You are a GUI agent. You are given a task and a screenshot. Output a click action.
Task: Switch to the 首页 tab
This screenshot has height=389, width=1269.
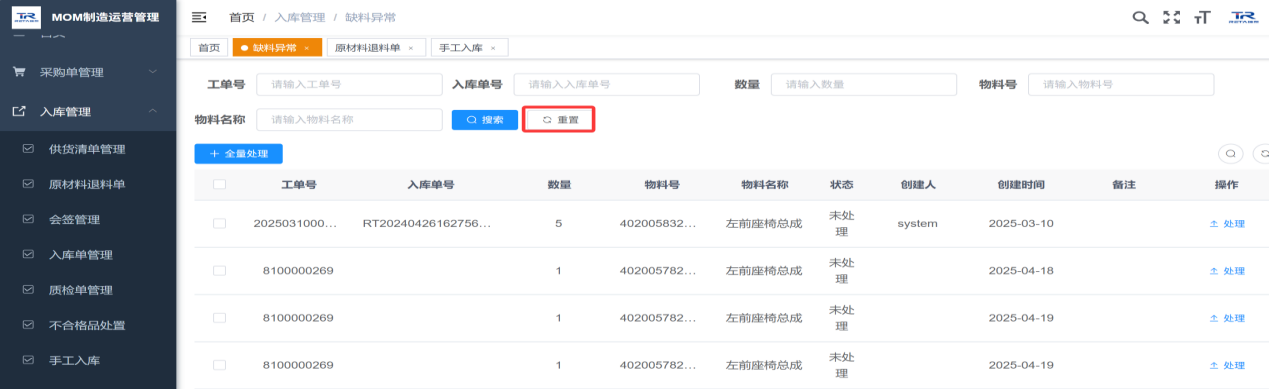click(x=208, y=47)
